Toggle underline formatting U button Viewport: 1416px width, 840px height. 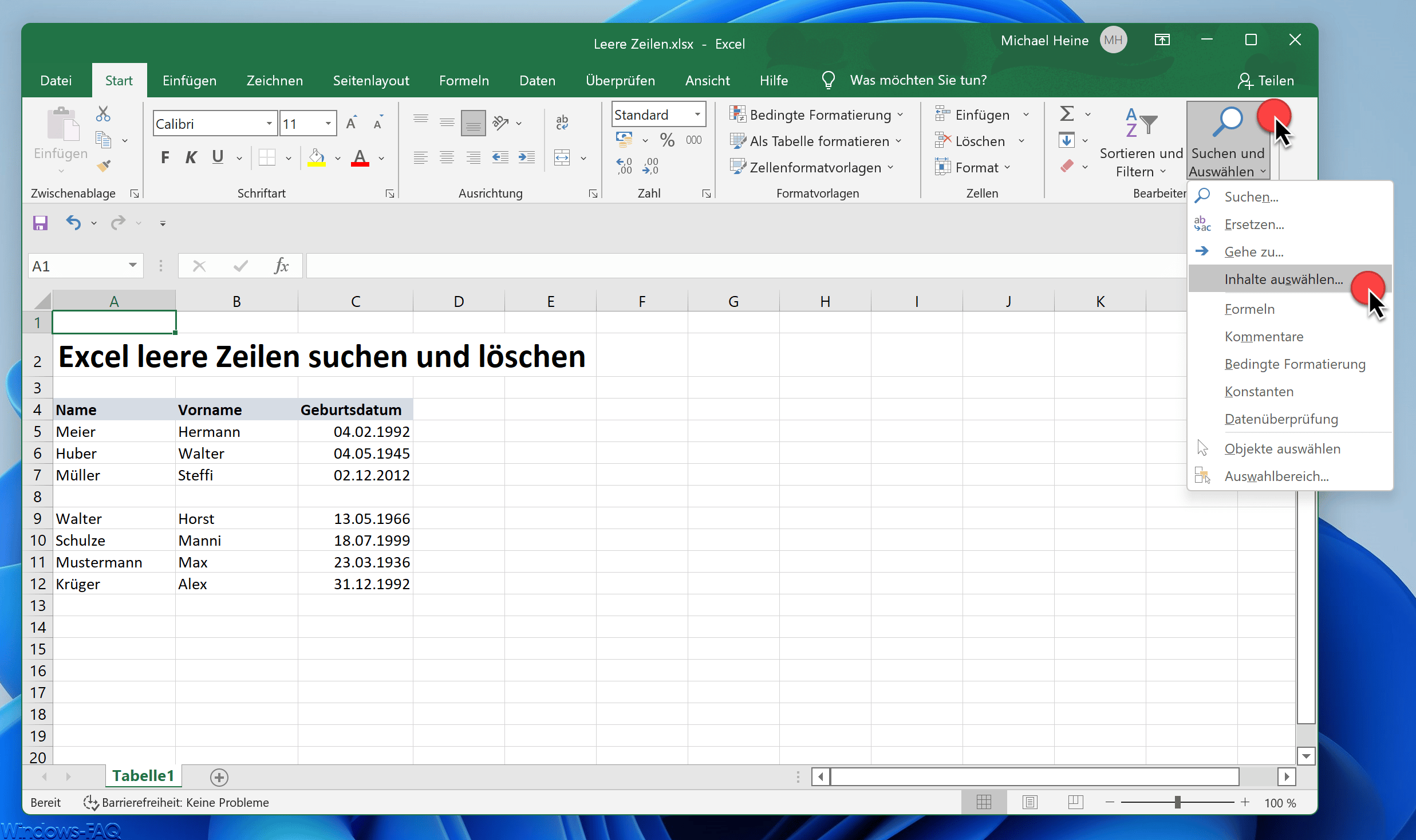click(x=218, y=157)
